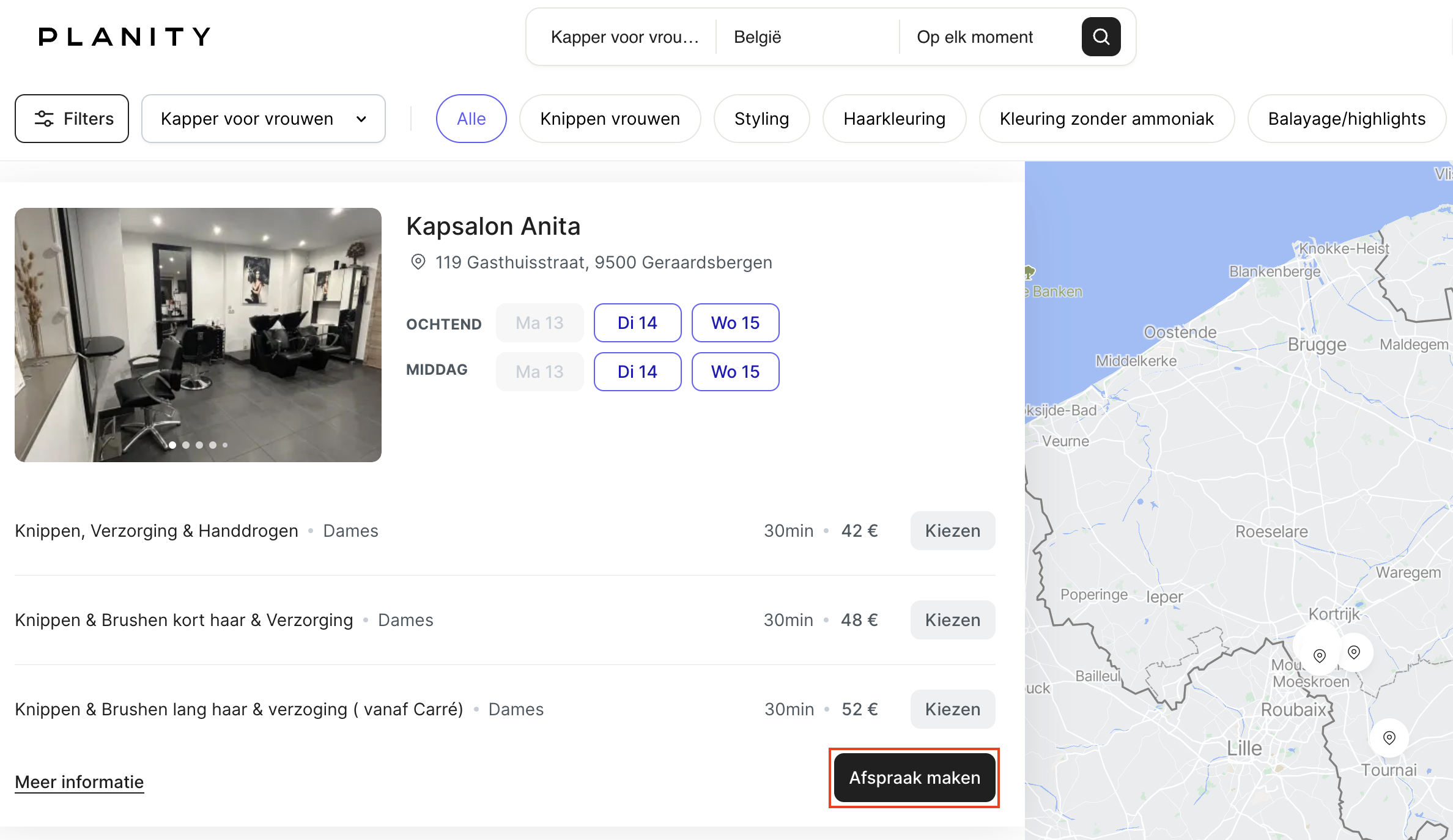Select the Alle category chip
Screen dimensions: 1453x840
[x=471, y=119]
